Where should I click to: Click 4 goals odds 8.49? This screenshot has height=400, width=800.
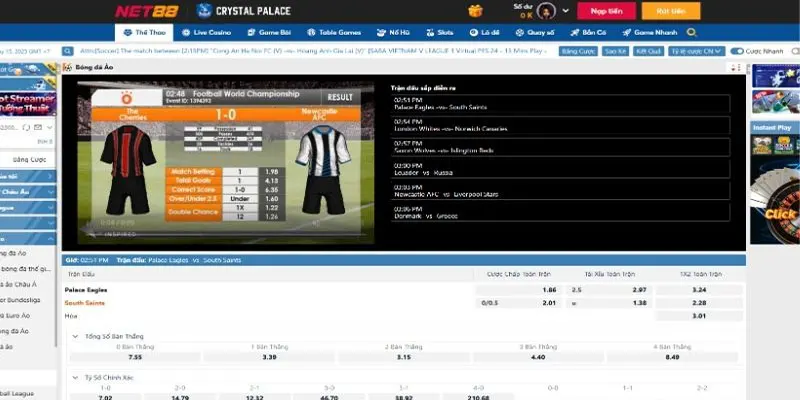[x=672, y=357]
